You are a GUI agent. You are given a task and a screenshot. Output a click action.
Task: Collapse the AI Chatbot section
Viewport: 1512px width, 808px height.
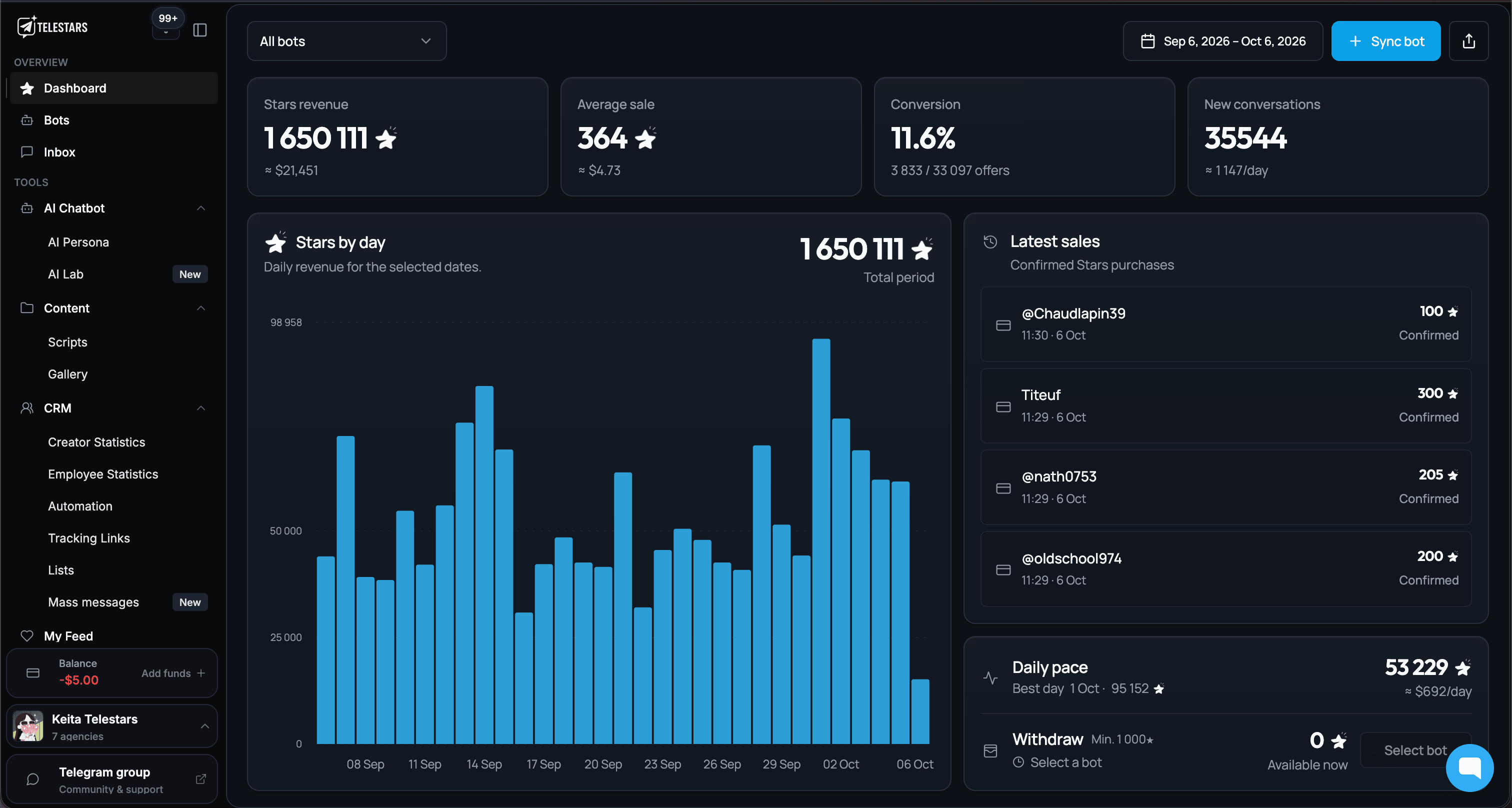[x=200, y=208]
